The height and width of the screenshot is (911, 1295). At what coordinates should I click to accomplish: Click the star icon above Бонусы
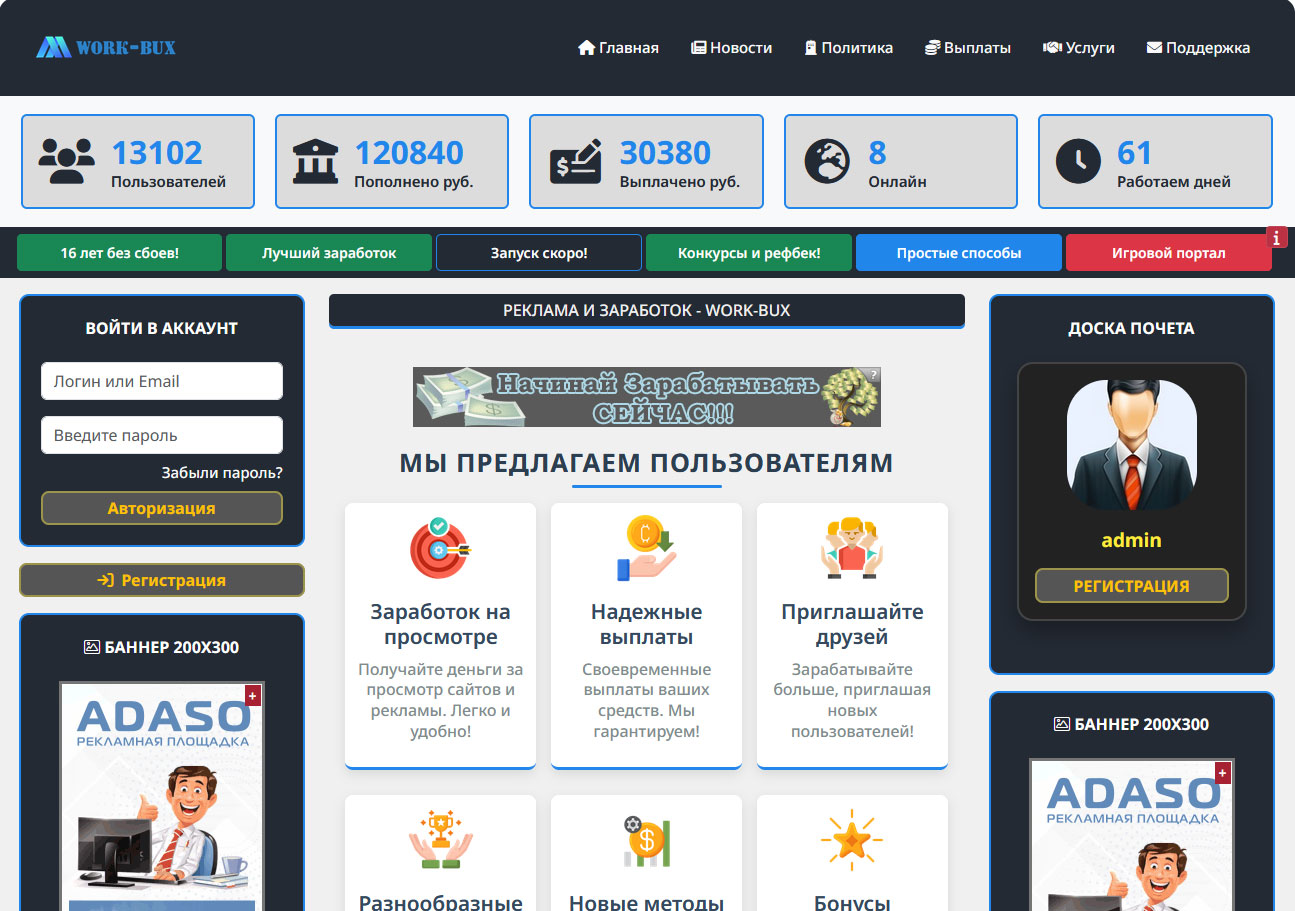pyautogui.click(x=852, y=840)
